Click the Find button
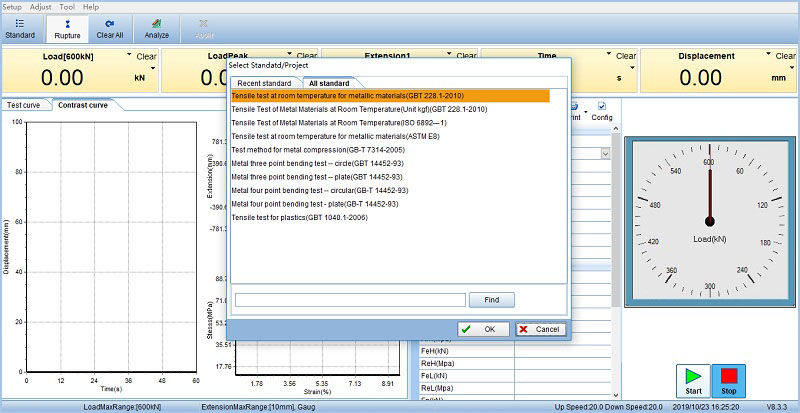Image resolution: width=800 pixels, height=413 pixels. point(491,299)
